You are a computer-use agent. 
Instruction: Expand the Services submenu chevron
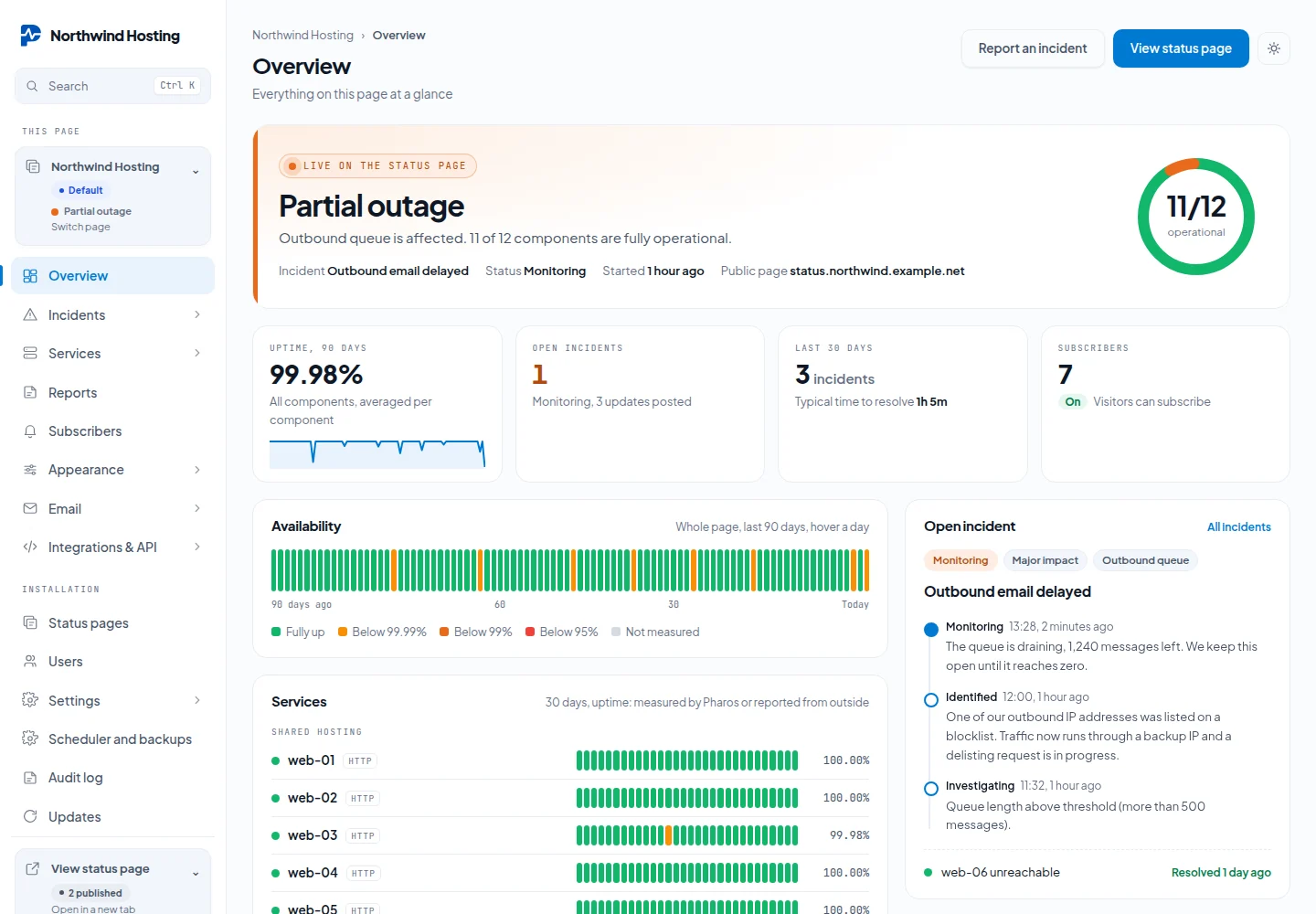click(x=197, y=353)
